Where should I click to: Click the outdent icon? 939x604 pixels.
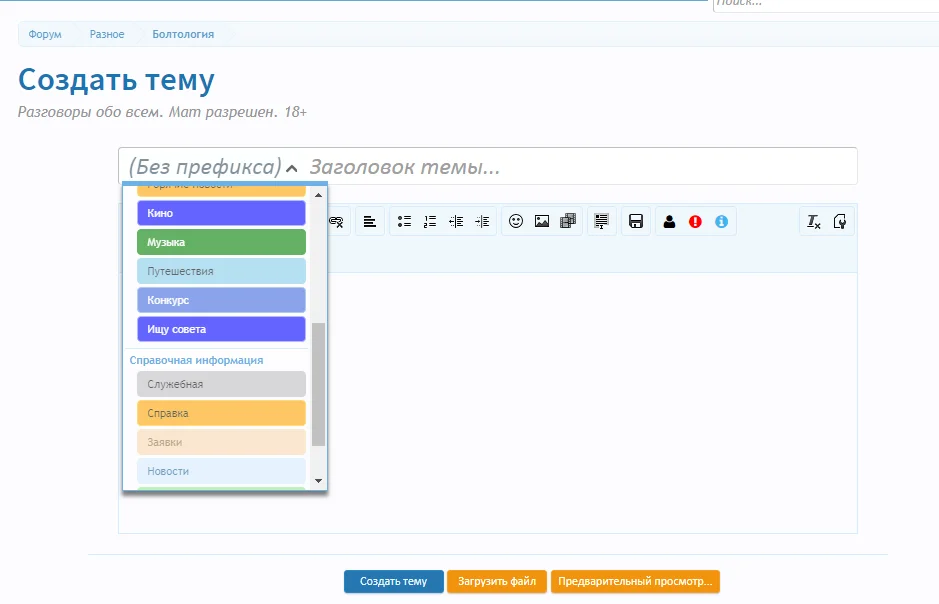click(456, 221)
